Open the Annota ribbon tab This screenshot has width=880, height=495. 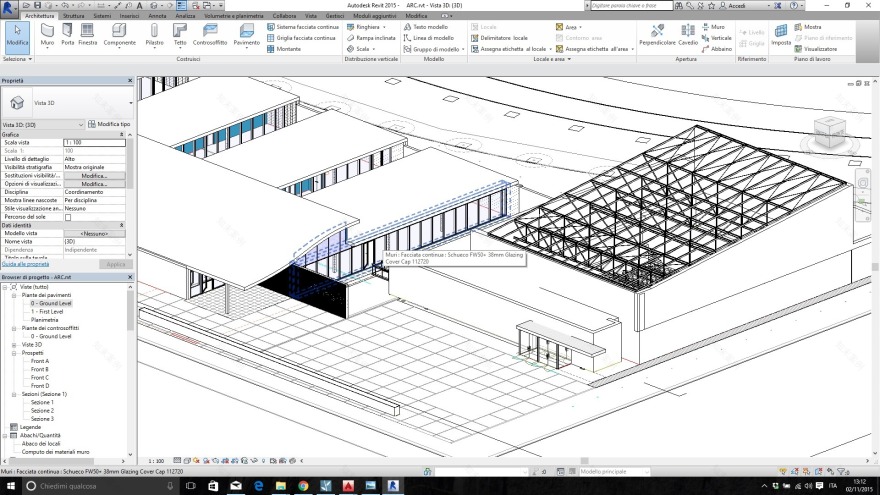(x=158, y=17)
